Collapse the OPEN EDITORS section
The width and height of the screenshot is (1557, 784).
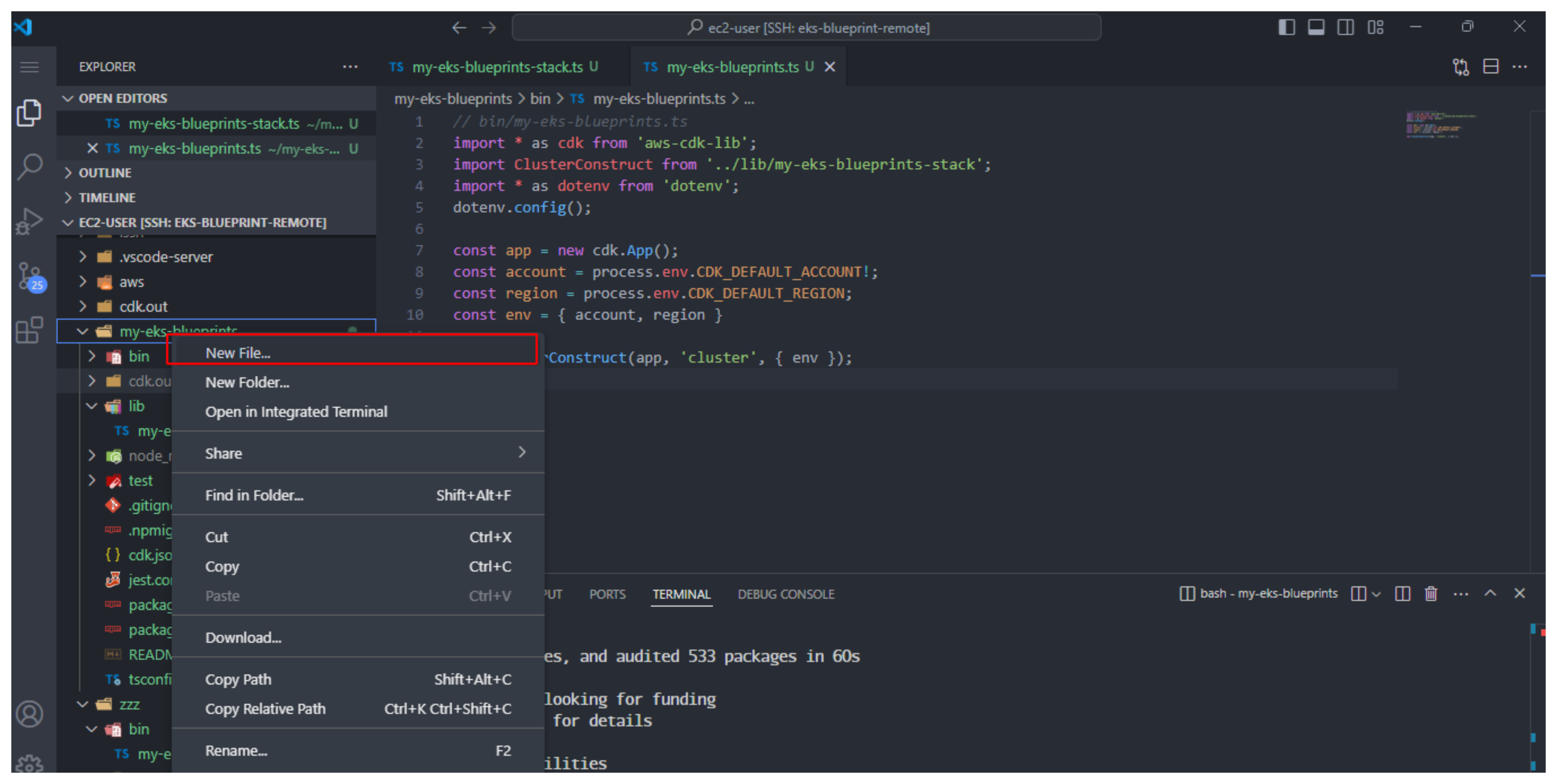coord(216,98)
